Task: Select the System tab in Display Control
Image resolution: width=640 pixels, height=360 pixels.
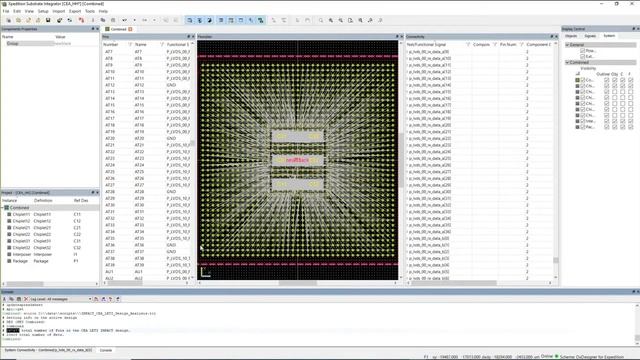Action: 609,36
